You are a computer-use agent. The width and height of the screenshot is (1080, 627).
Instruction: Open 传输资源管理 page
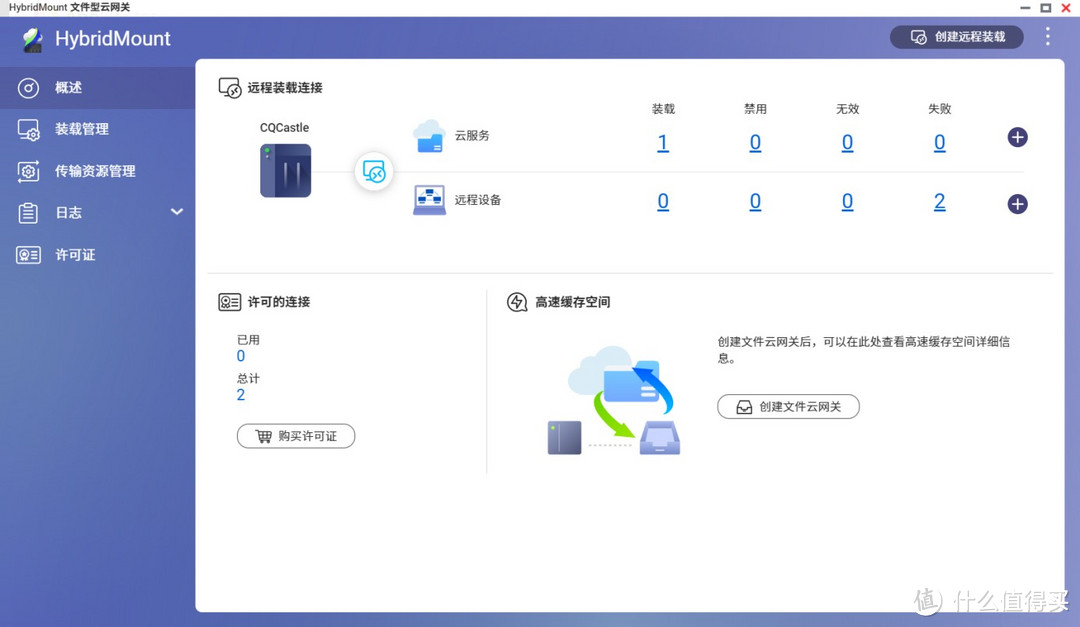tap(97, 171)
